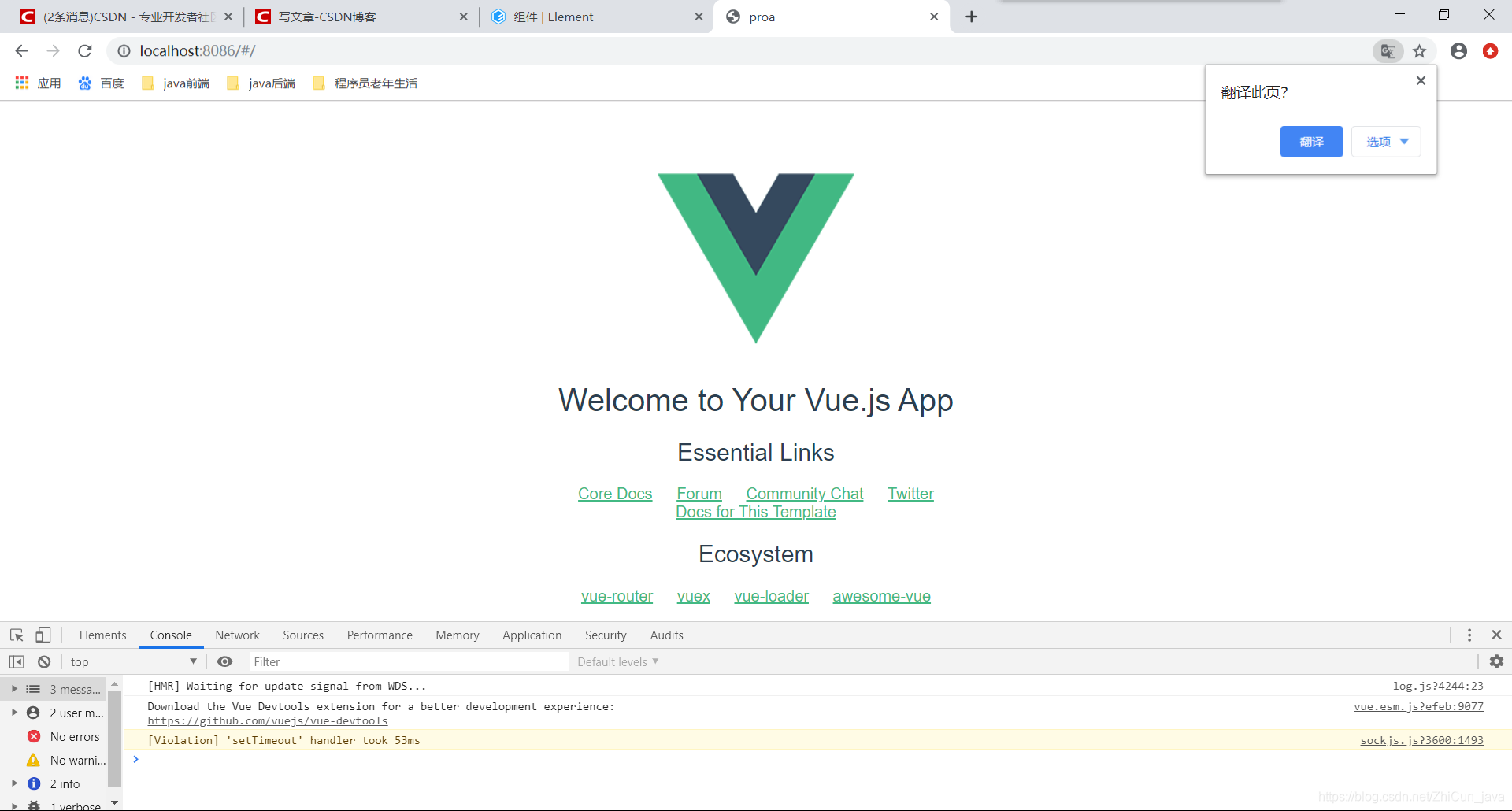The image size is (1512, 811).
Task: Dismiss the translate popup
Action: click(x=1421, y=80)
